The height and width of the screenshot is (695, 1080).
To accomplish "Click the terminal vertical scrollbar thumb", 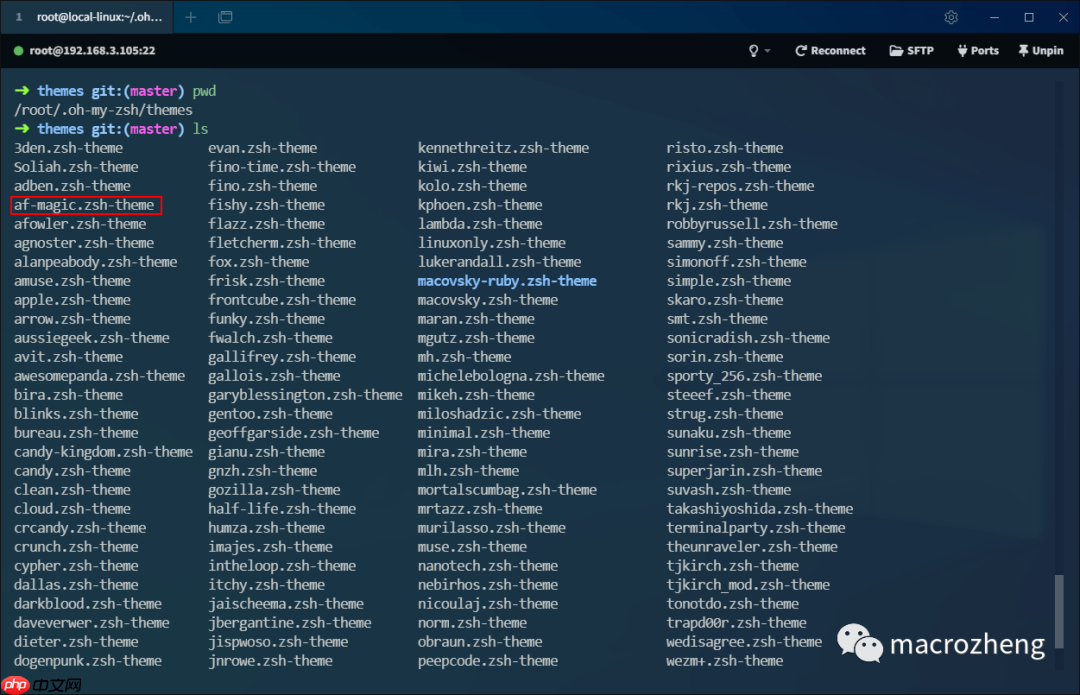I will pyautogui.click(x=1059, y=611).
